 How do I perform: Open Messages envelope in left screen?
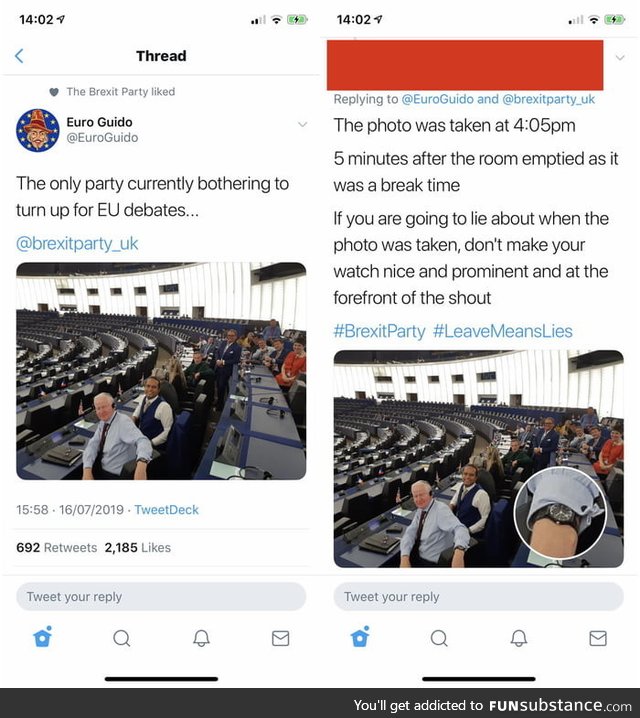(x=281, y=638)
